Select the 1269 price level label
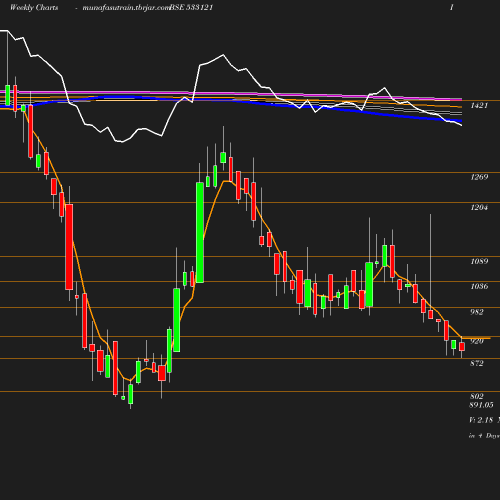This screenshot has width=500, height=500. (x=479, y=177)
